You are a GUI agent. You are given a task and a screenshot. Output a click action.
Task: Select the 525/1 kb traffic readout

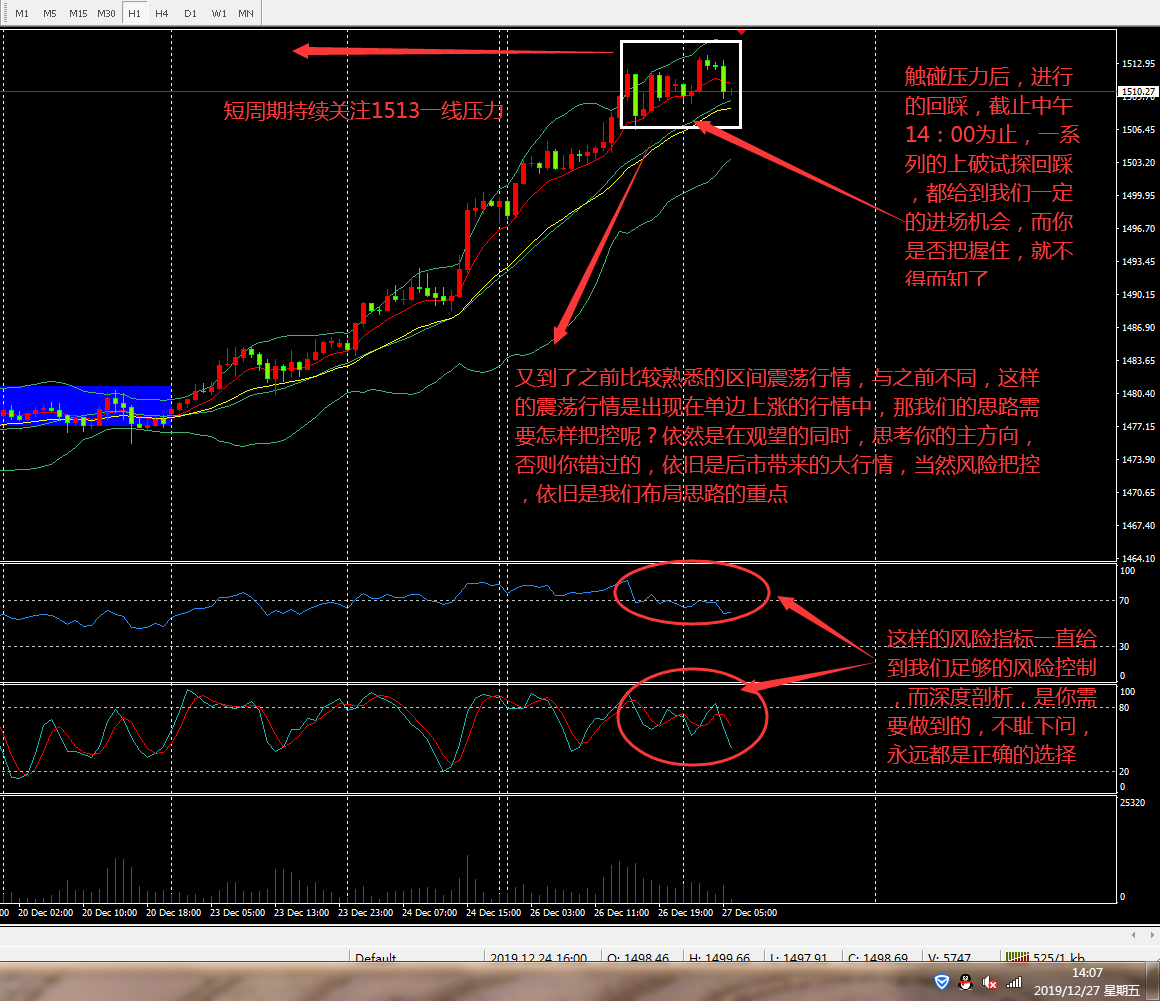point(1059,957)
